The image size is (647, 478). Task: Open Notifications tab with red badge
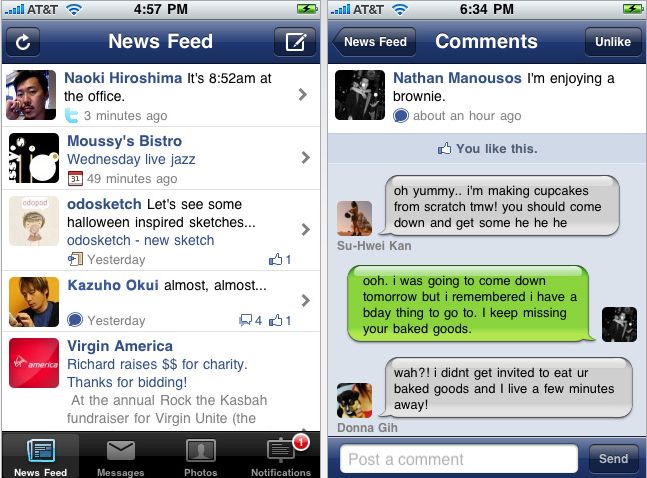point(281,456)
